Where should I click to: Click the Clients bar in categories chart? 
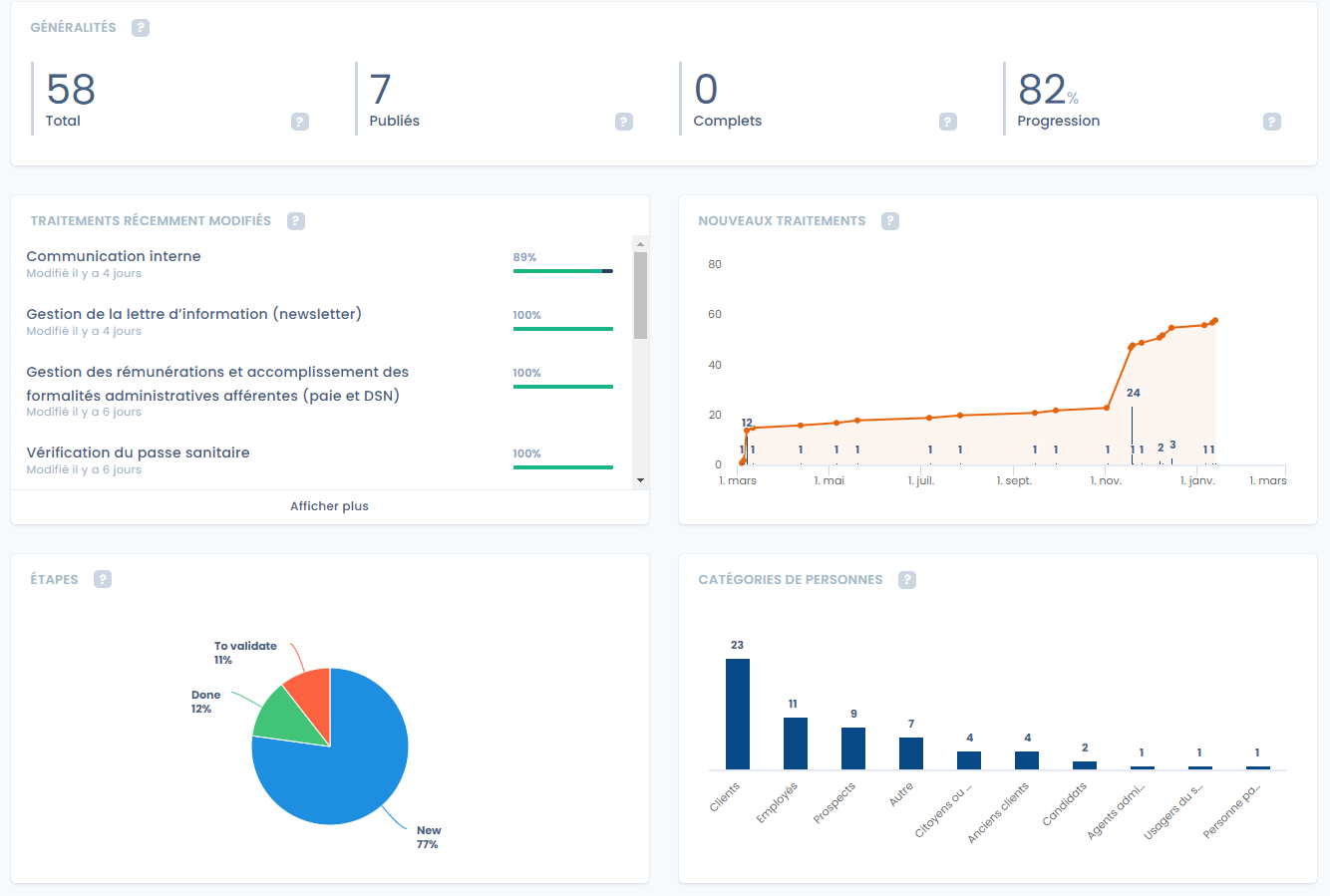click(x=738, y=714)
